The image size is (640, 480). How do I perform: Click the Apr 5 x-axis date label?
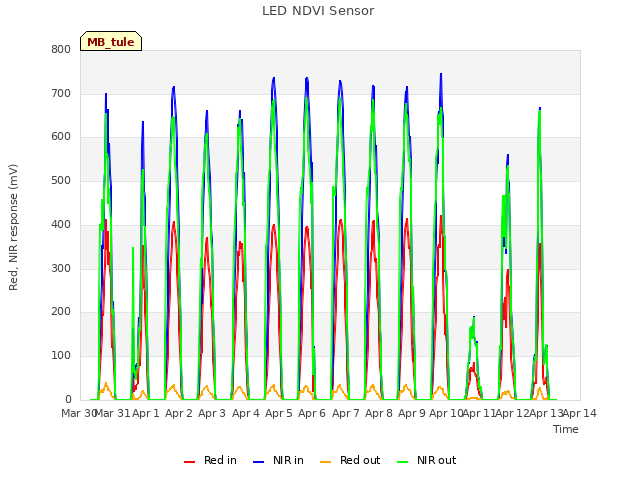coord(279,413)
